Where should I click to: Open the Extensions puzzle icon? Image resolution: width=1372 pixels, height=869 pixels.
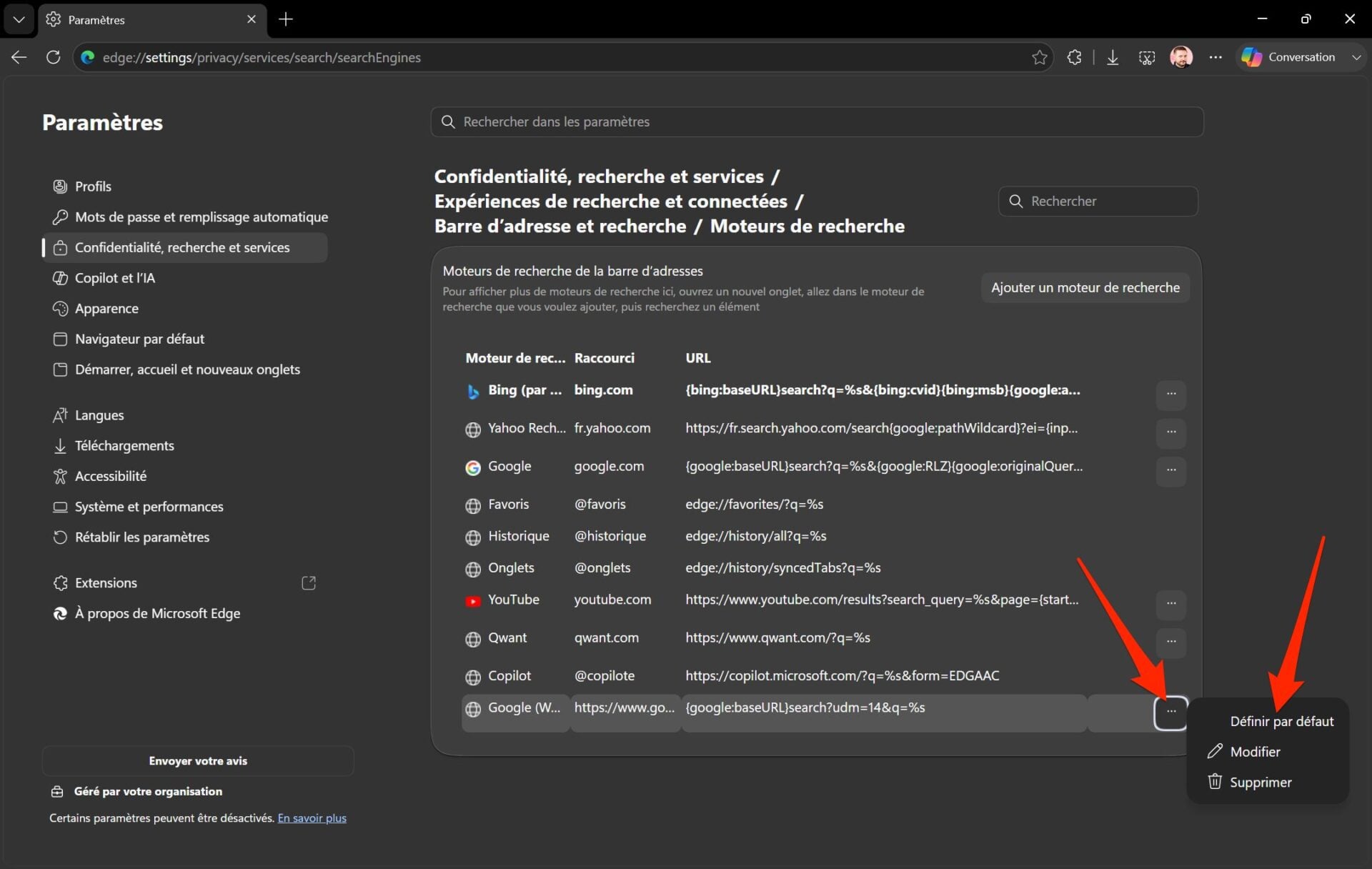tap(1074, 57)
